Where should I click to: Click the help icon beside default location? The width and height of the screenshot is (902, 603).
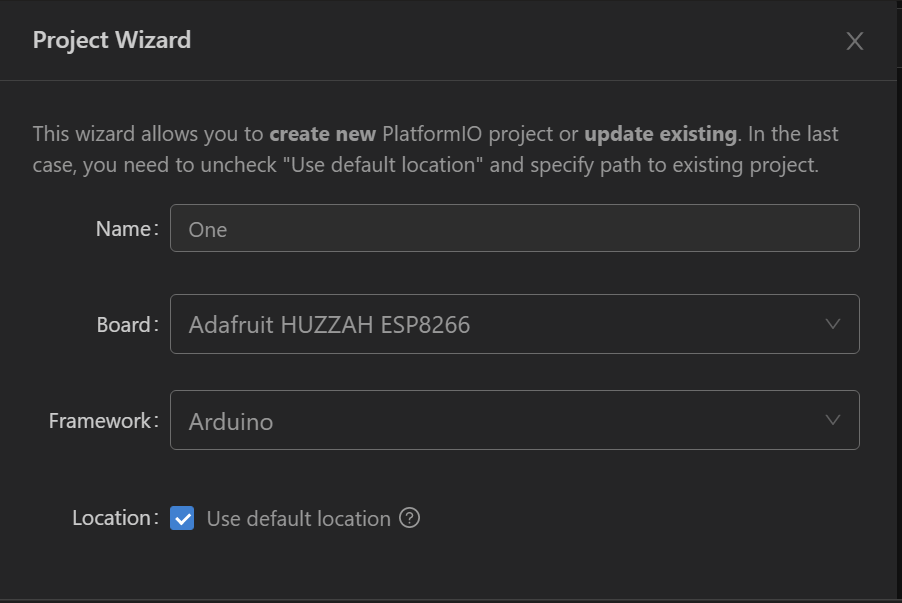click(409, 518)
